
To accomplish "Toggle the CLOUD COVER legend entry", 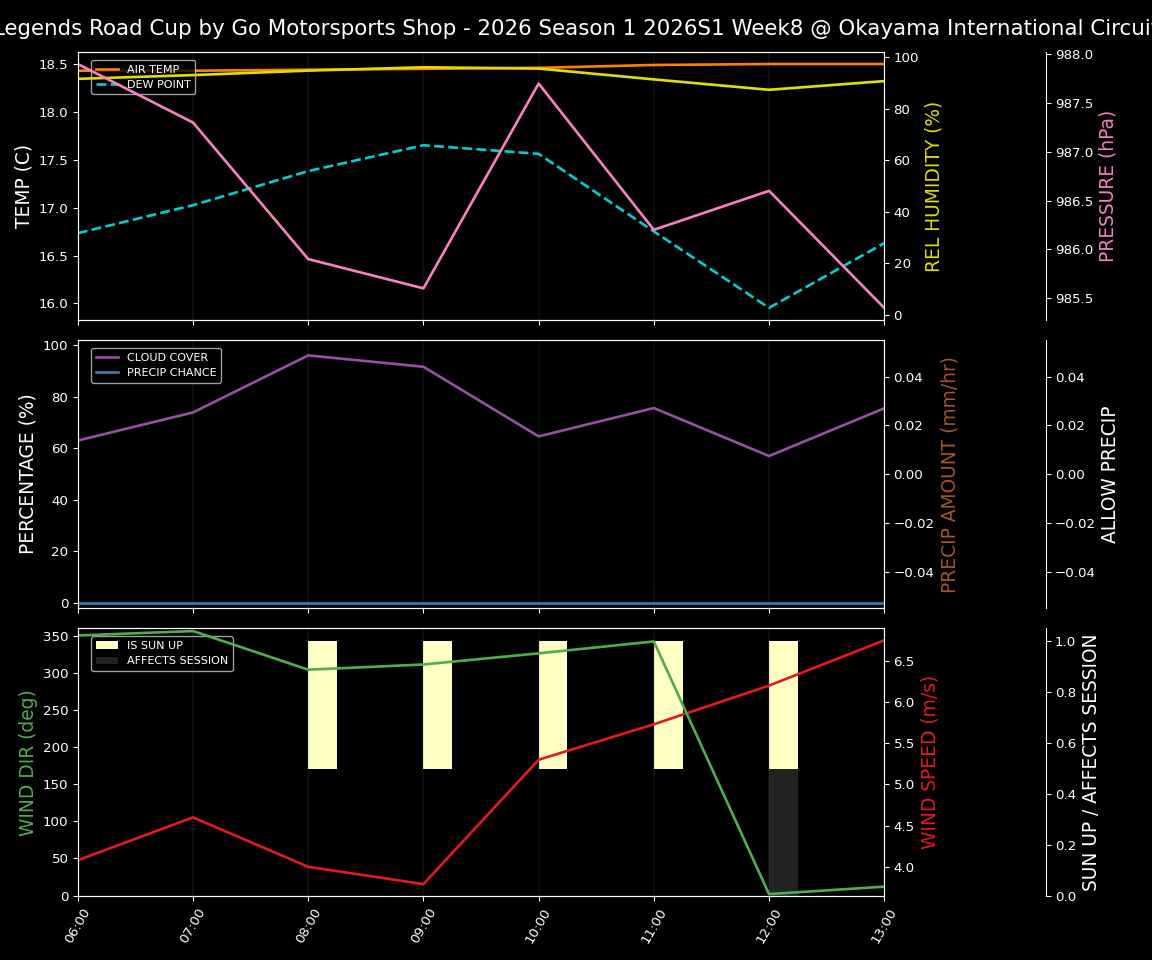I will tap(170, 357).
